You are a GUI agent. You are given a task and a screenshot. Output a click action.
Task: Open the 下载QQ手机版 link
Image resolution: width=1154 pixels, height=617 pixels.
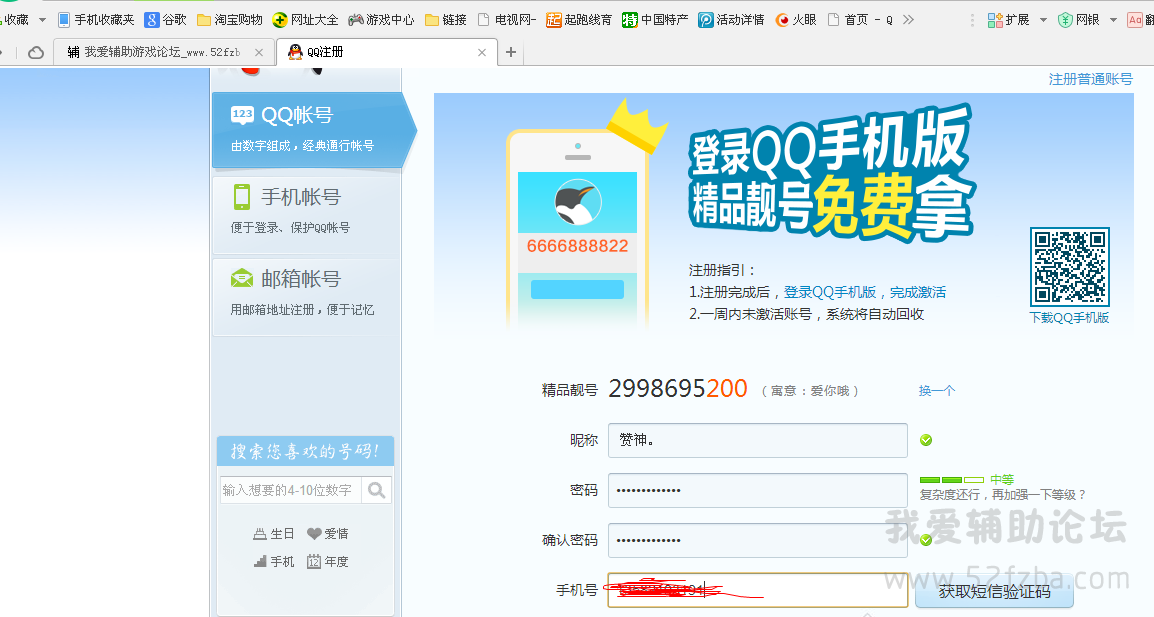coord(1069,317)
